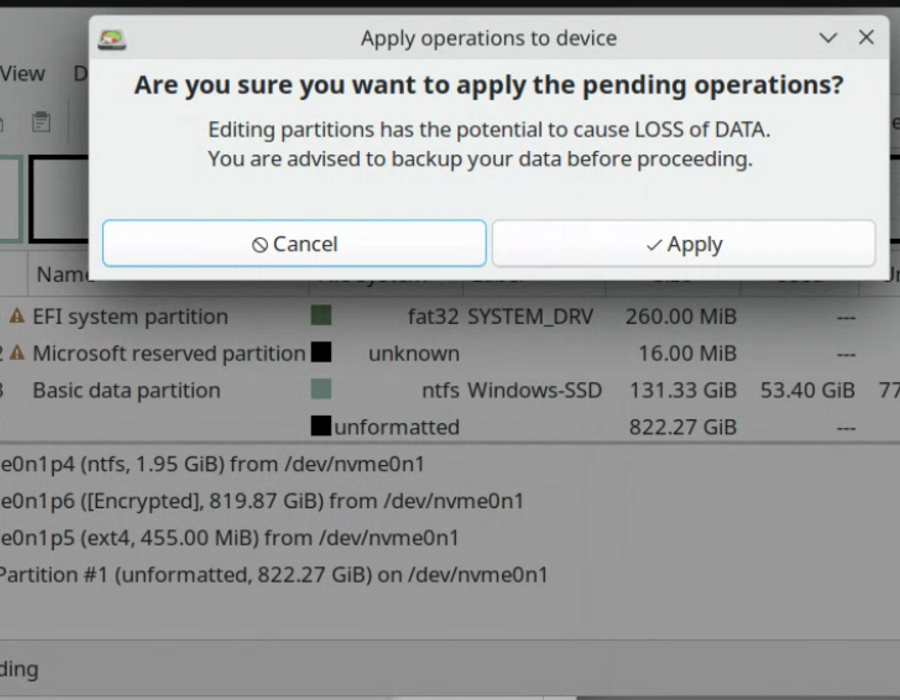Confirm with the Apply button
This screenshot has width=900, height=700.
(684, 243)
